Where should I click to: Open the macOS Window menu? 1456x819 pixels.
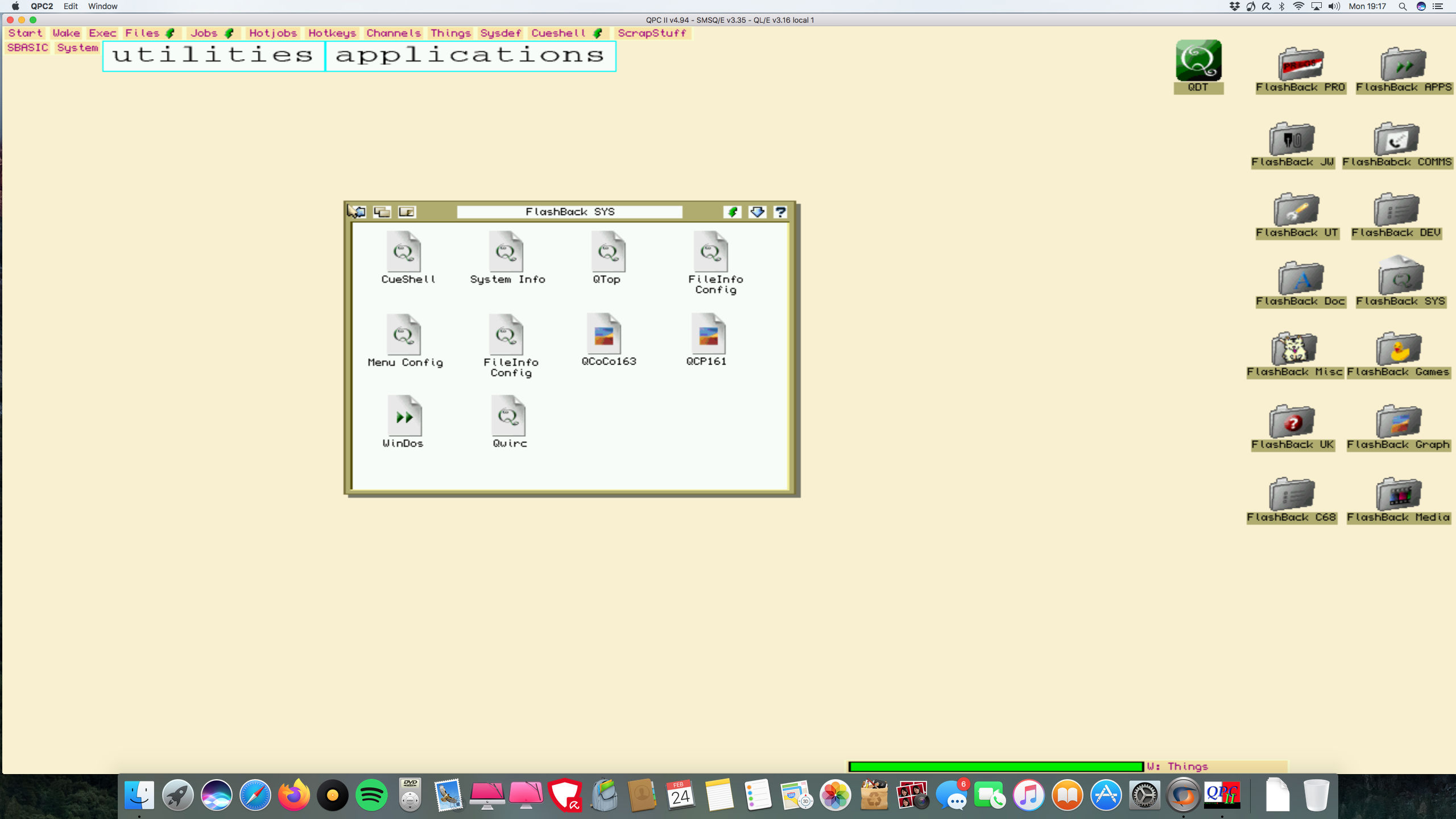(x=103, y=6)
